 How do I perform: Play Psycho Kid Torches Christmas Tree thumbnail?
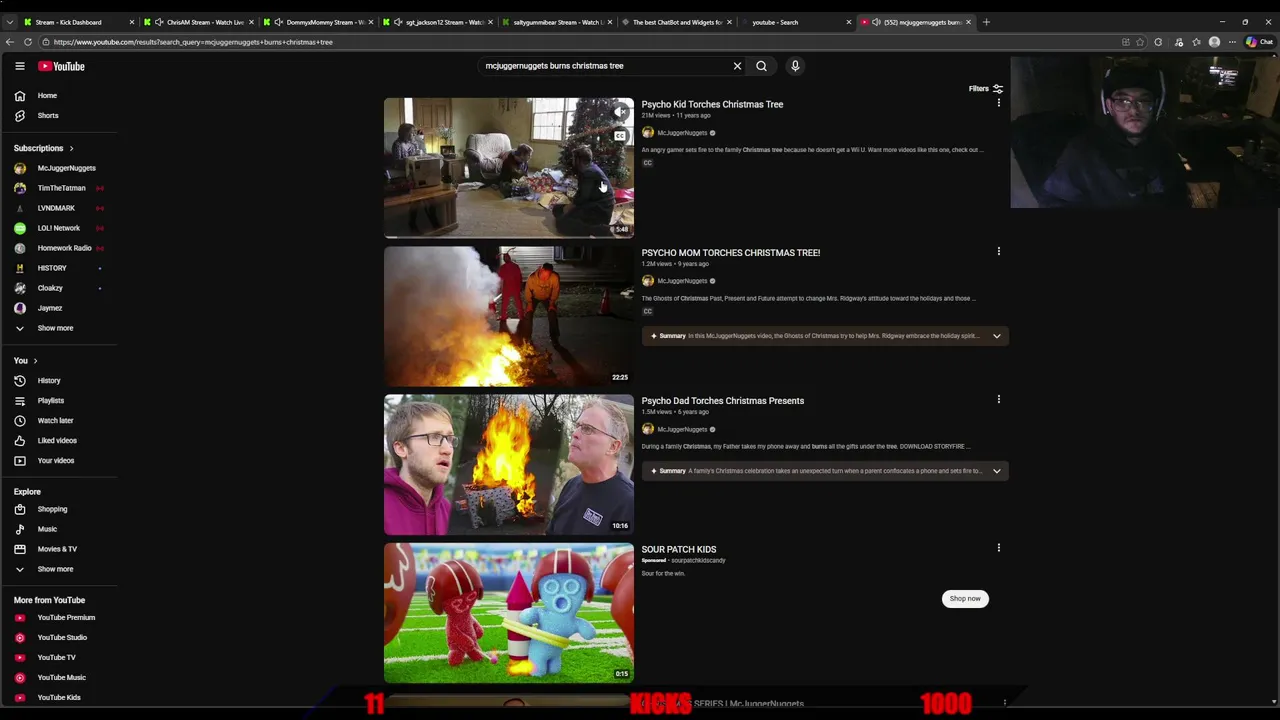point(509,167)
